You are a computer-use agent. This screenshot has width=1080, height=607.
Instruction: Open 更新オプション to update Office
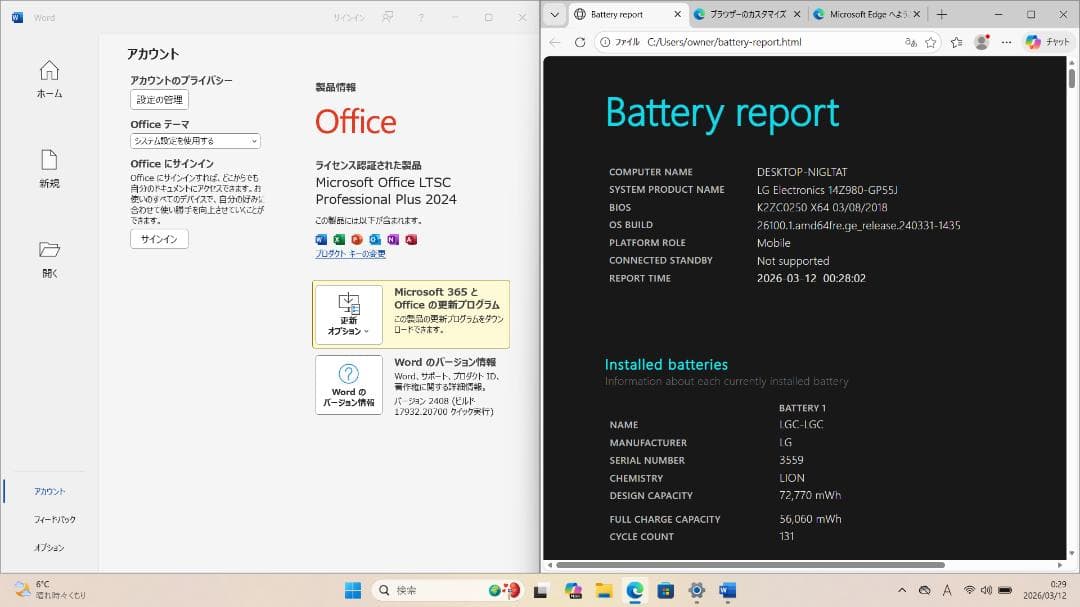[x=348, y=313]
